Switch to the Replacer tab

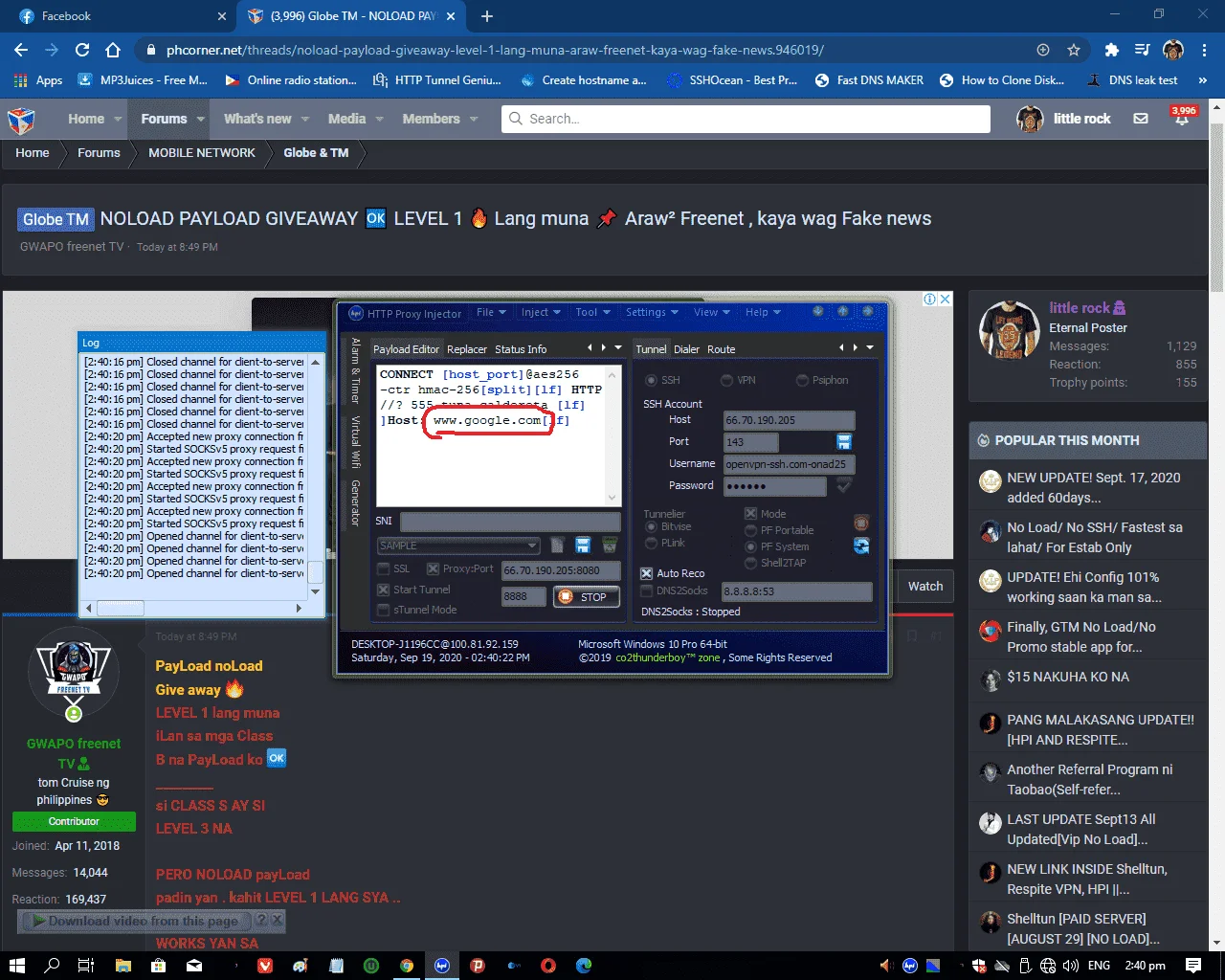click(x=467, y=349)
